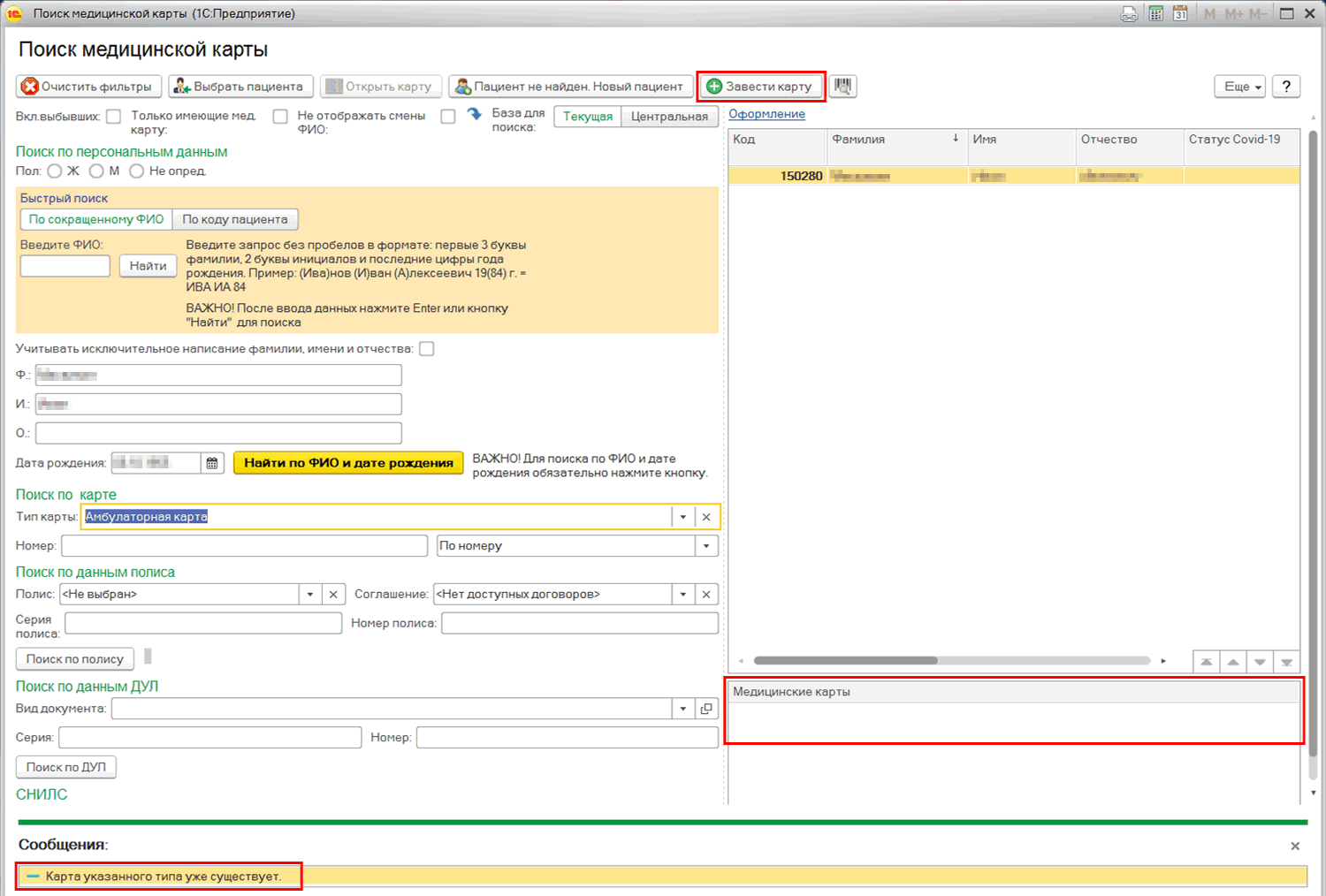This screenshot has width=1326, height=896.
Task: Open the calendar picker for birth date
Action: [x=212, y=463]
